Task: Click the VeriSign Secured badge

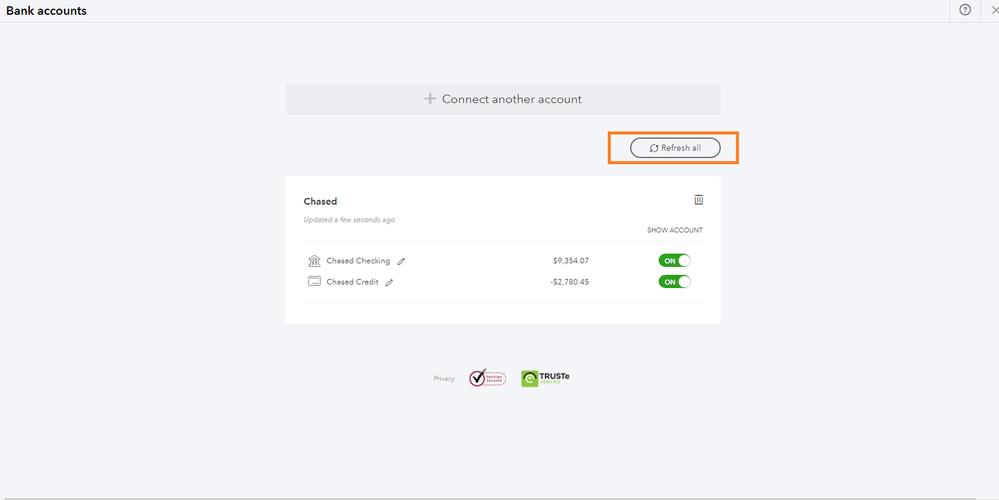Action: click(487, 378)
